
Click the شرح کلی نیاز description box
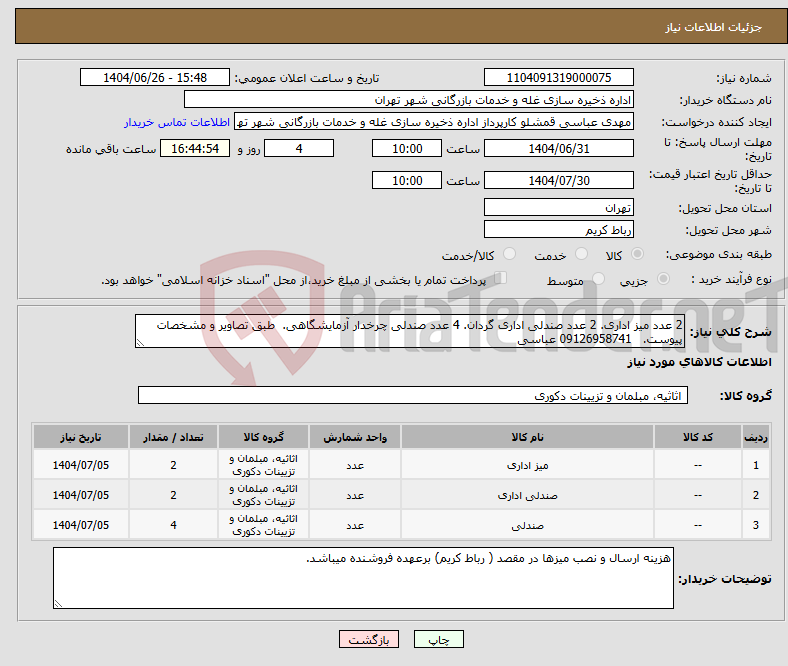[x=411, y=332]
